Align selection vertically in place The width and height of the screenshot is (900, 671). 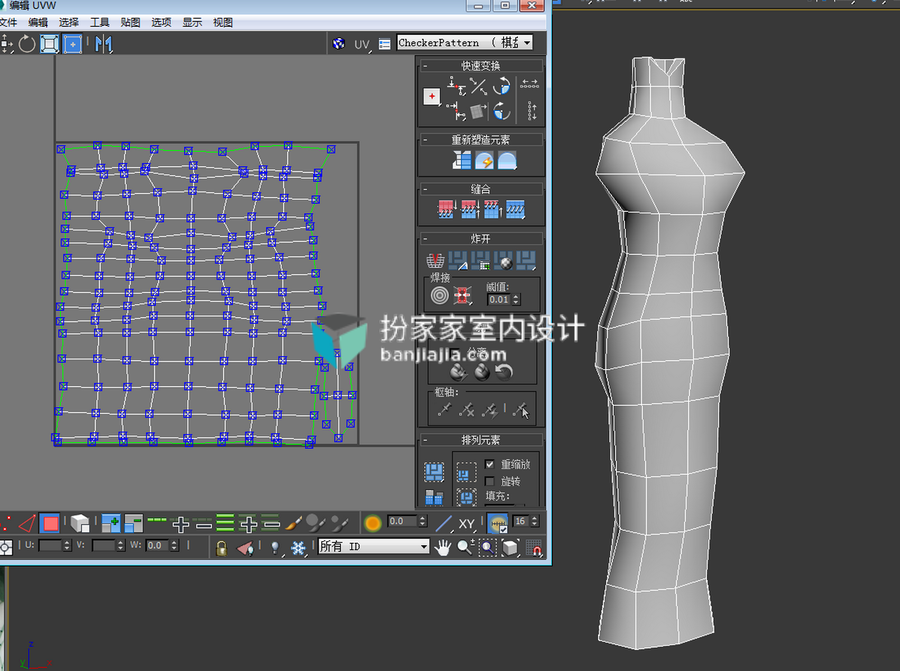[x=457, y=111]
